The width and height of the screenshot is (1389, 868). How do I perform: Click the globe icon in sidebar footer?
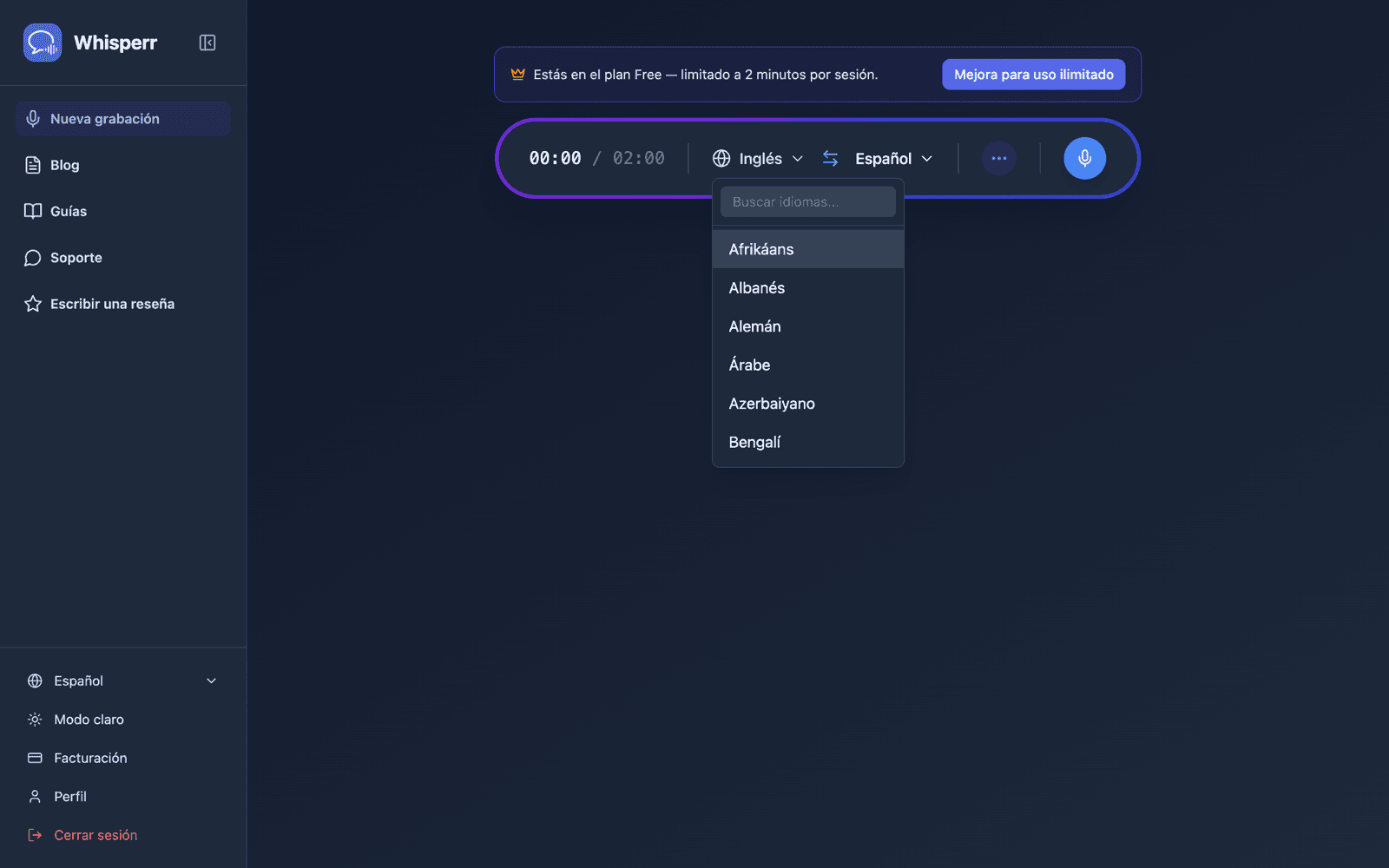tap(35, 681)
